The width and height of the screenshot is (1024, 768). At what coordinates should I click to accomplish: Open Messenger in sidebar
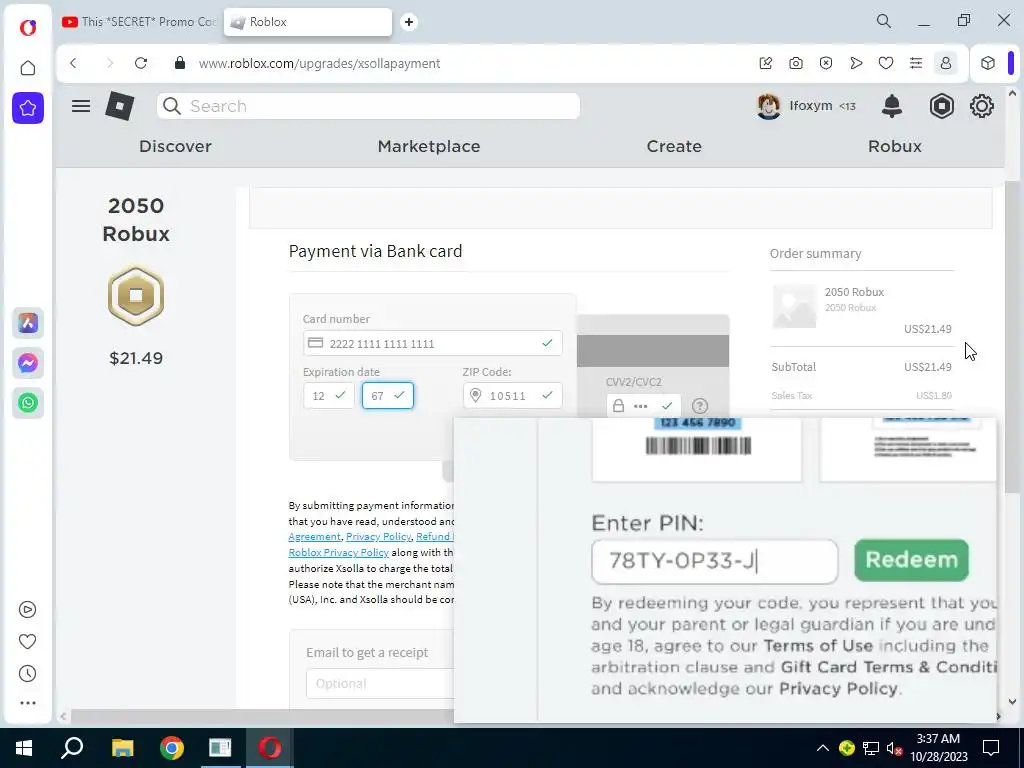pos(28,363)
